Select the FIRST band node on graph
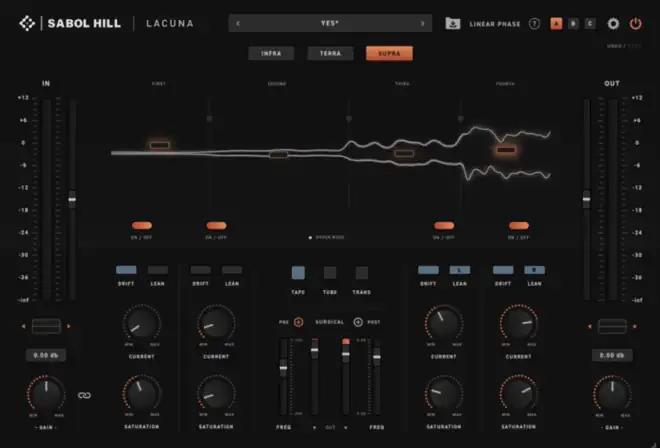The width and height of the screenshot is (660, 448). click(159, 145)
